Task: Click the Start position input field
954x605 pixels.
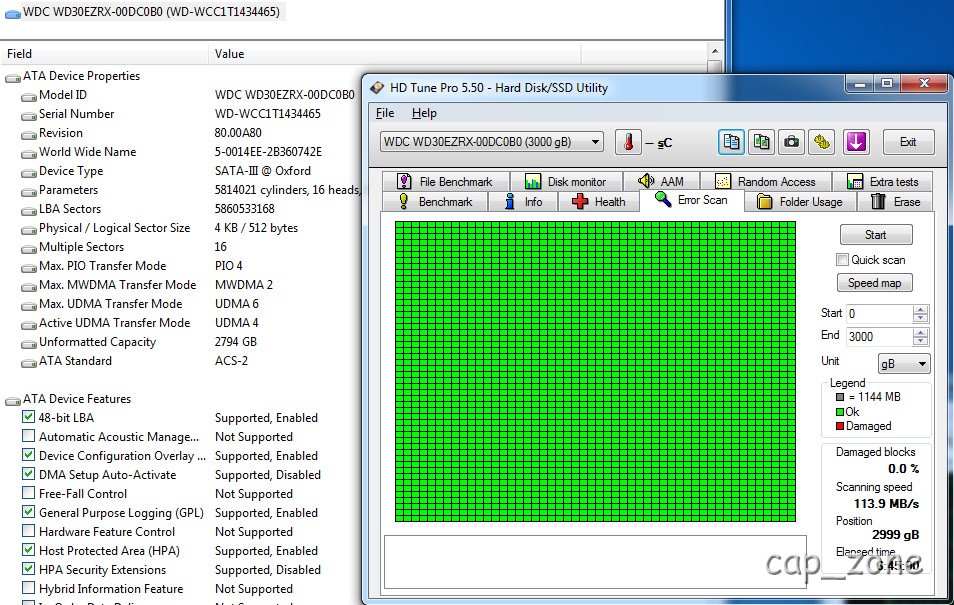Action: pos(880,313)
